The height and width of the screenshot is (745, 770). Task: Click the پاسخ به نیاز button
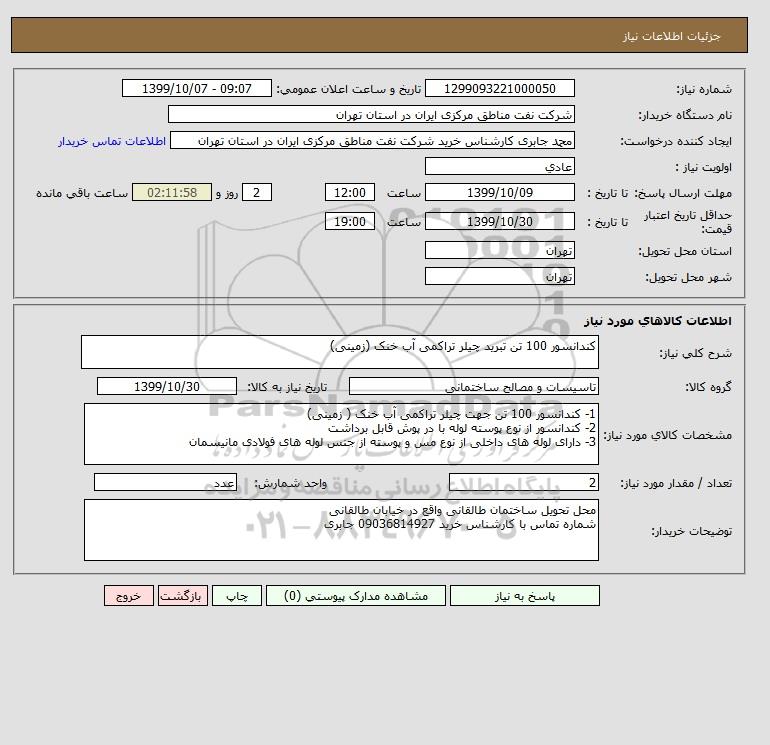point(524,595)
